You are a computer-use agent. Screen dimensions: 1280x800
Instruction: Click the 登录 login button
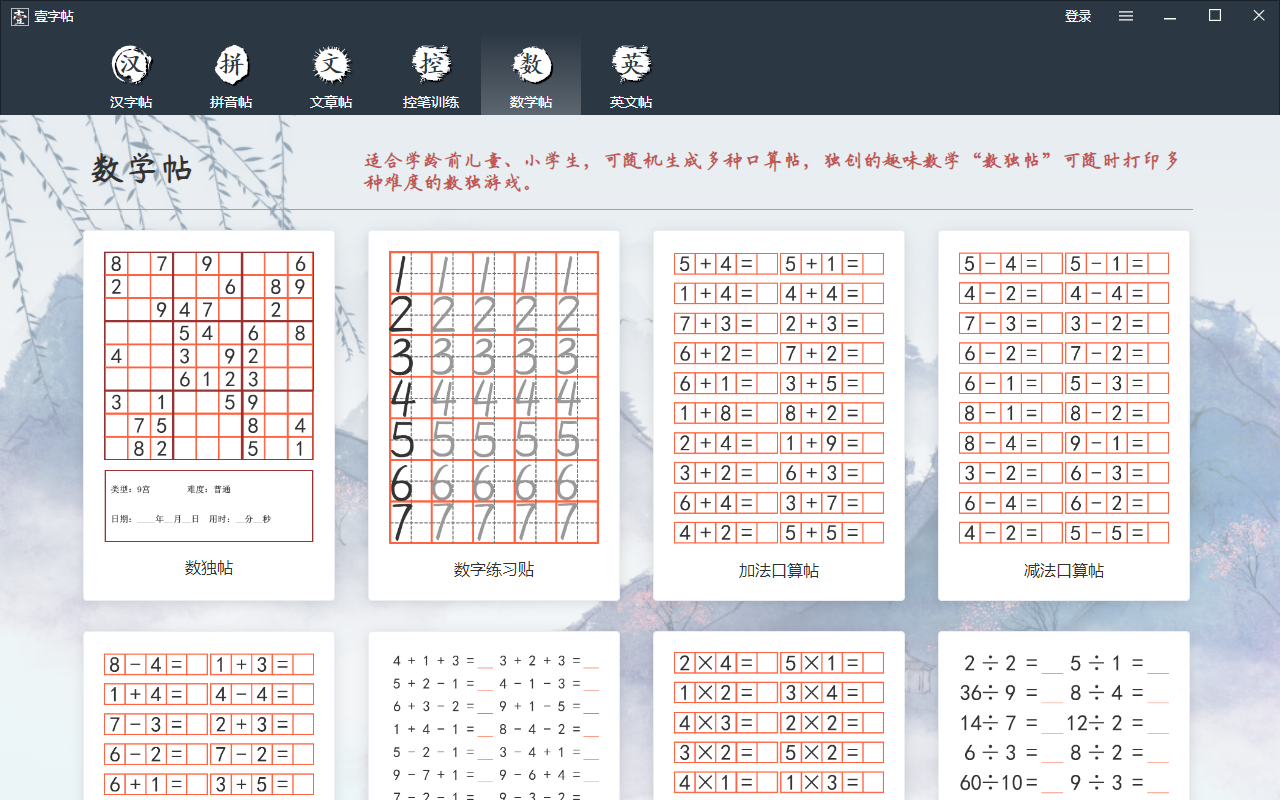(x=1078, y=16)
